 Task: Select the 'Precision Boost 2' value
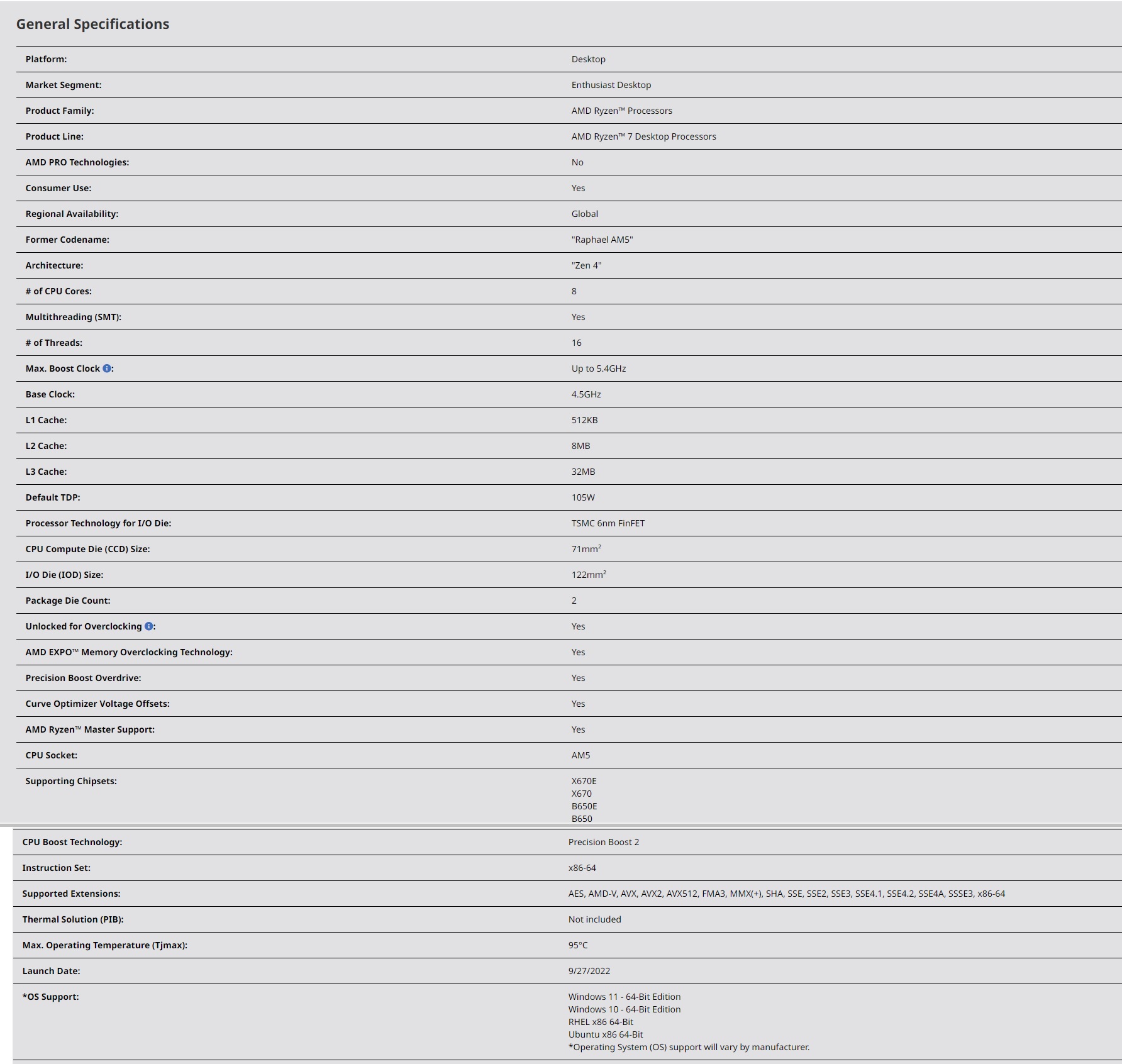604,842
